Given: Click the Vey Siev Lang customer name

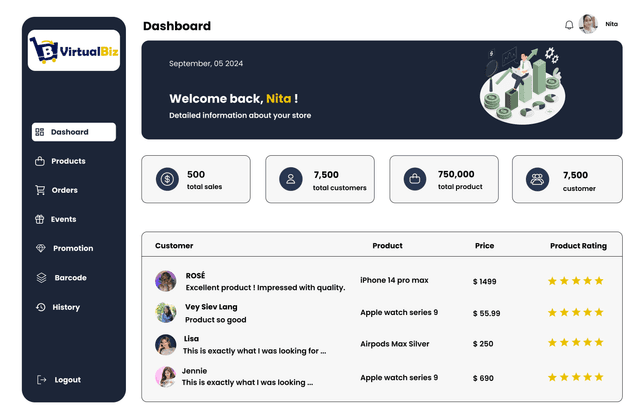Looking at the screenshot, I should coord(211,307).
